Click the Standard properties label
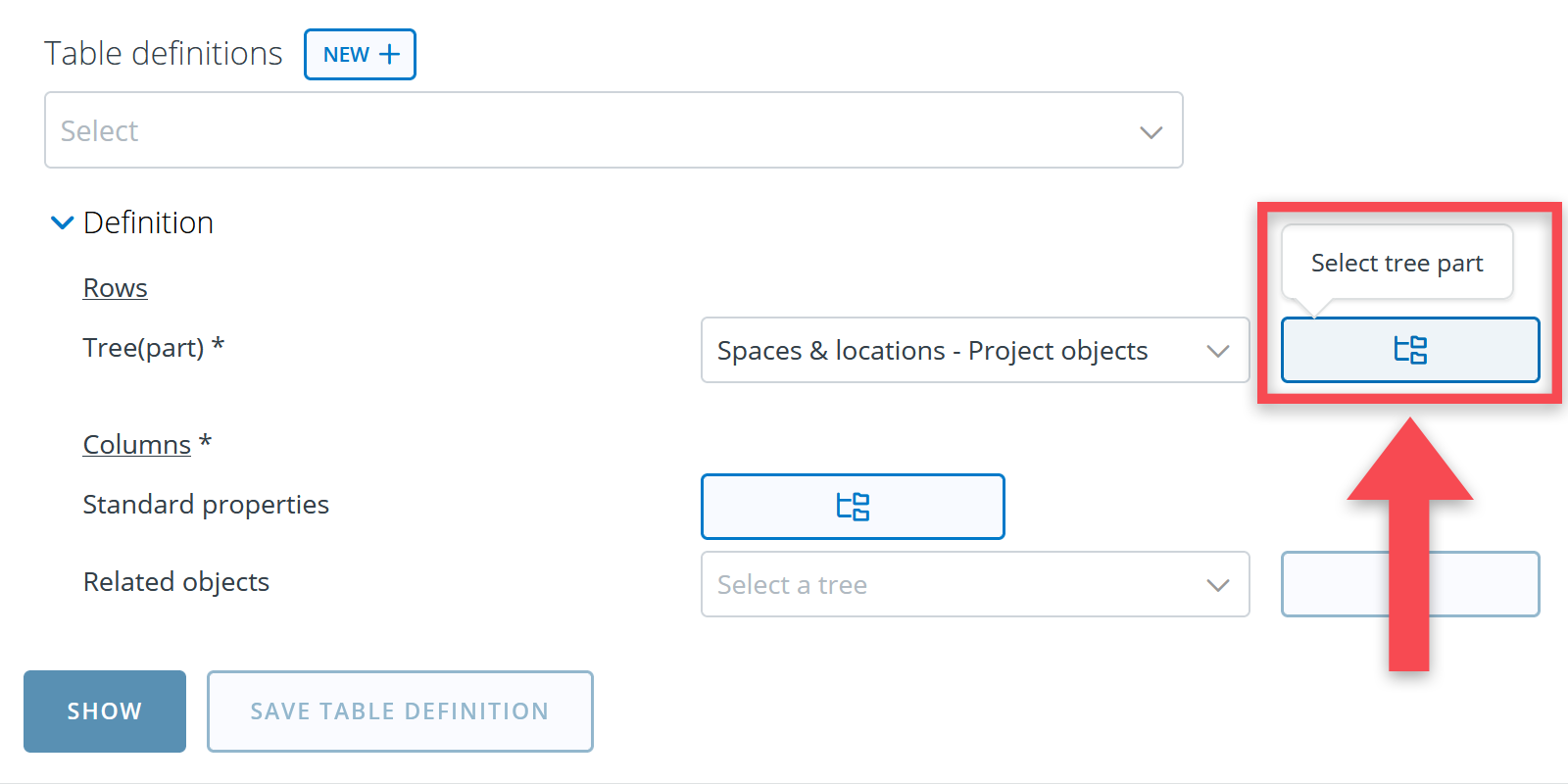 (x=206, y=505)
